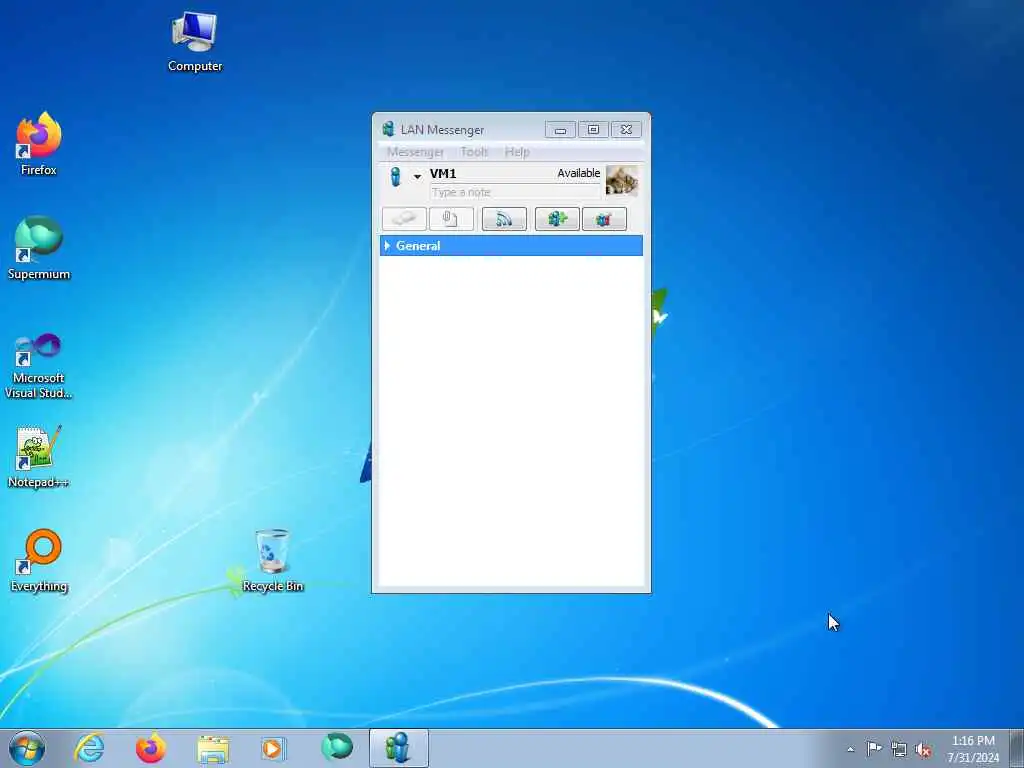Launch Firefox from the taskbar
The image size is (1024, 768).
(151, 748)
